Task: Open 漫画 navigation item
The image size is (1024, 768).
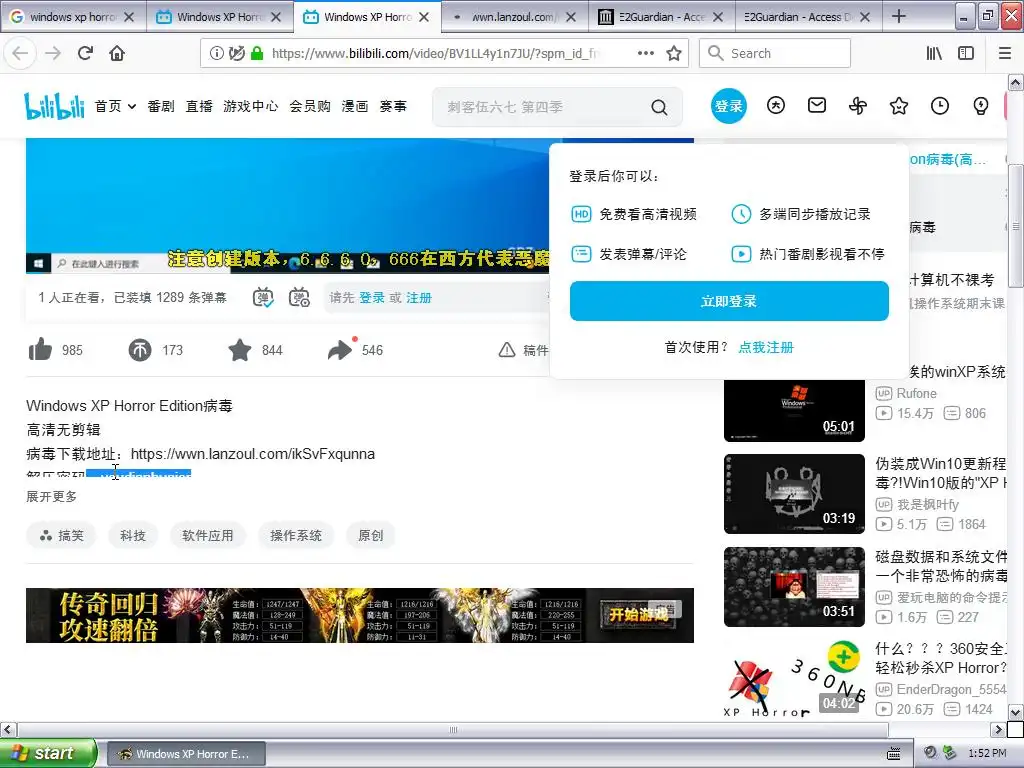Action: tap(355, 106)
